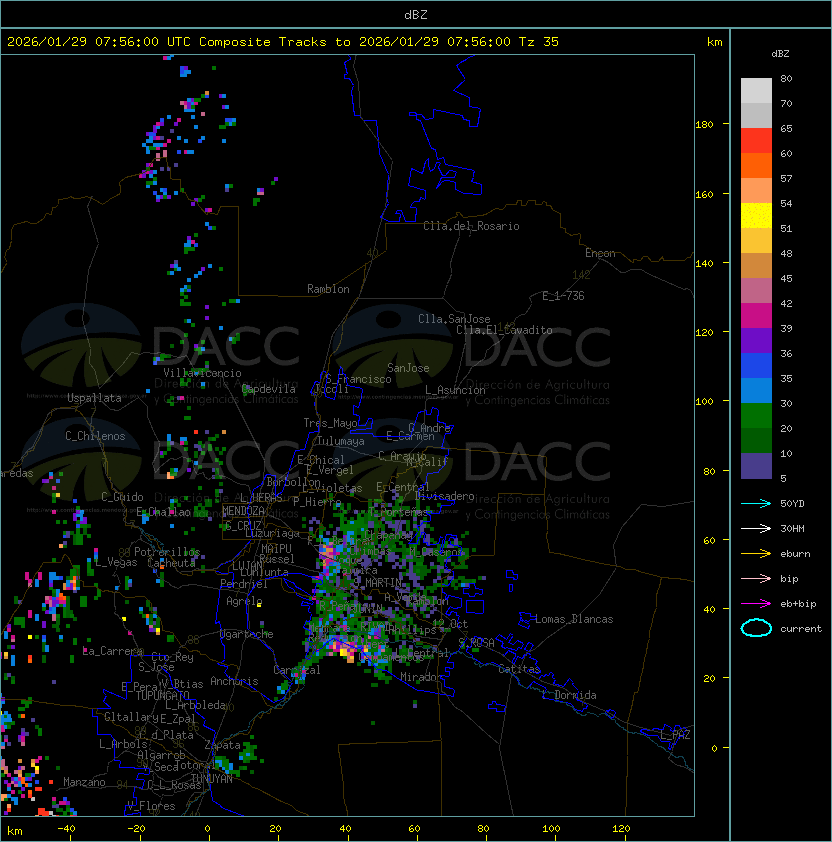Viewport: 832px width, 842px height.
Task: Click the -20 km axis tick label
Action: 136,829
